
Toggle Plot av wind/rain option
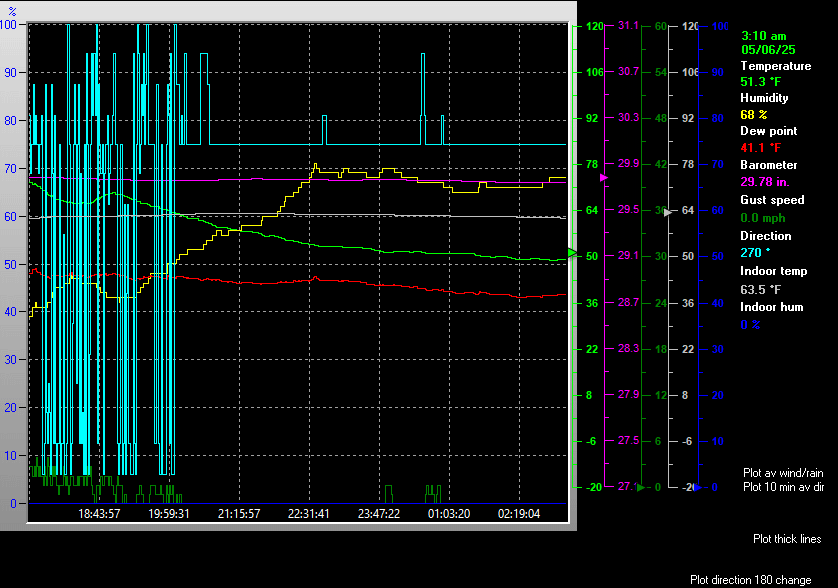pyautogui.click(x=783, y=473)
